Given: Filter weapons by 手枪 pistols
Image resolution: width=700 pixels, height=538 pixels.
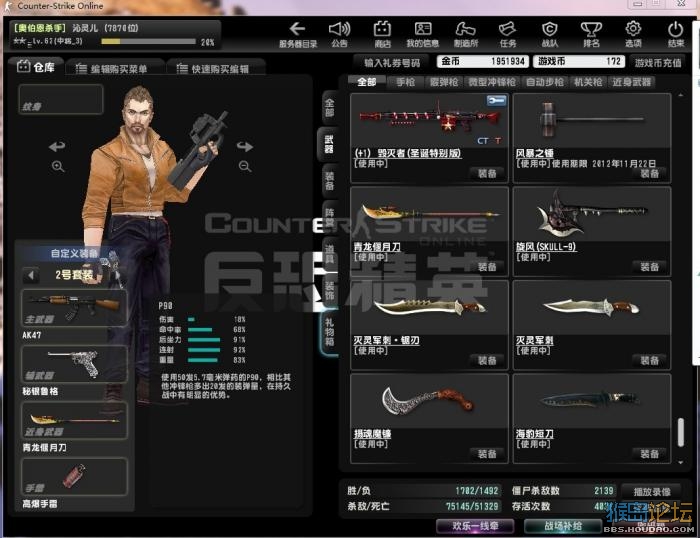Looking at the screenshot, I should [x=405, y=82].
